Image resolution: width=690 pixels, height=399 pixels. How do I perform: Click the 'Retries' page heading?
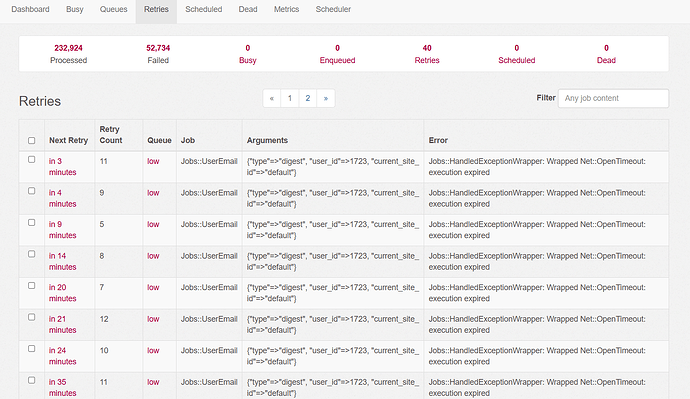pos(40,101)
